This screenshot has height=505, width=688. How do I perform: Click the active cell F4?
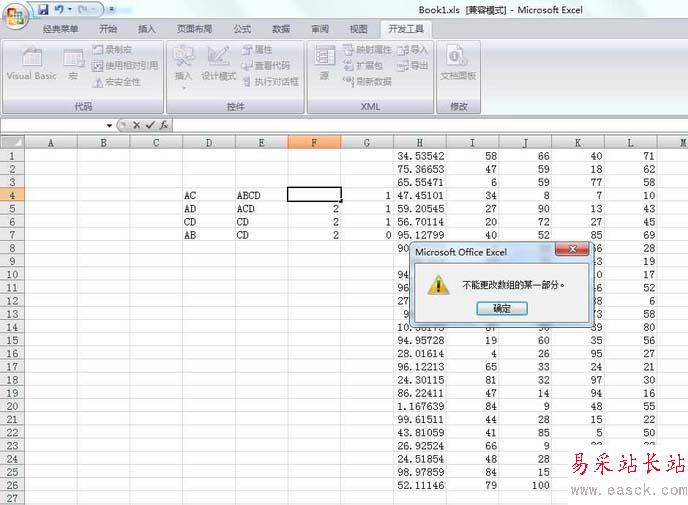(x=314, y=195)
